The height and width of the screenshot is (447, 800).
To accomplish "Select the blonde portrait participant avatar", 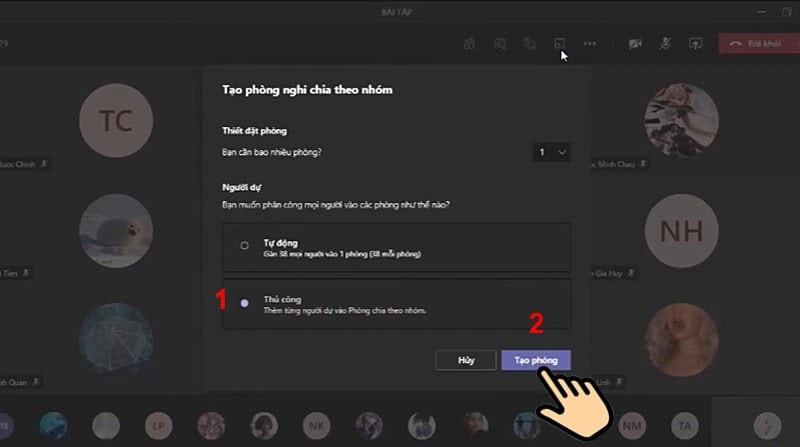I will pos(682,340).
